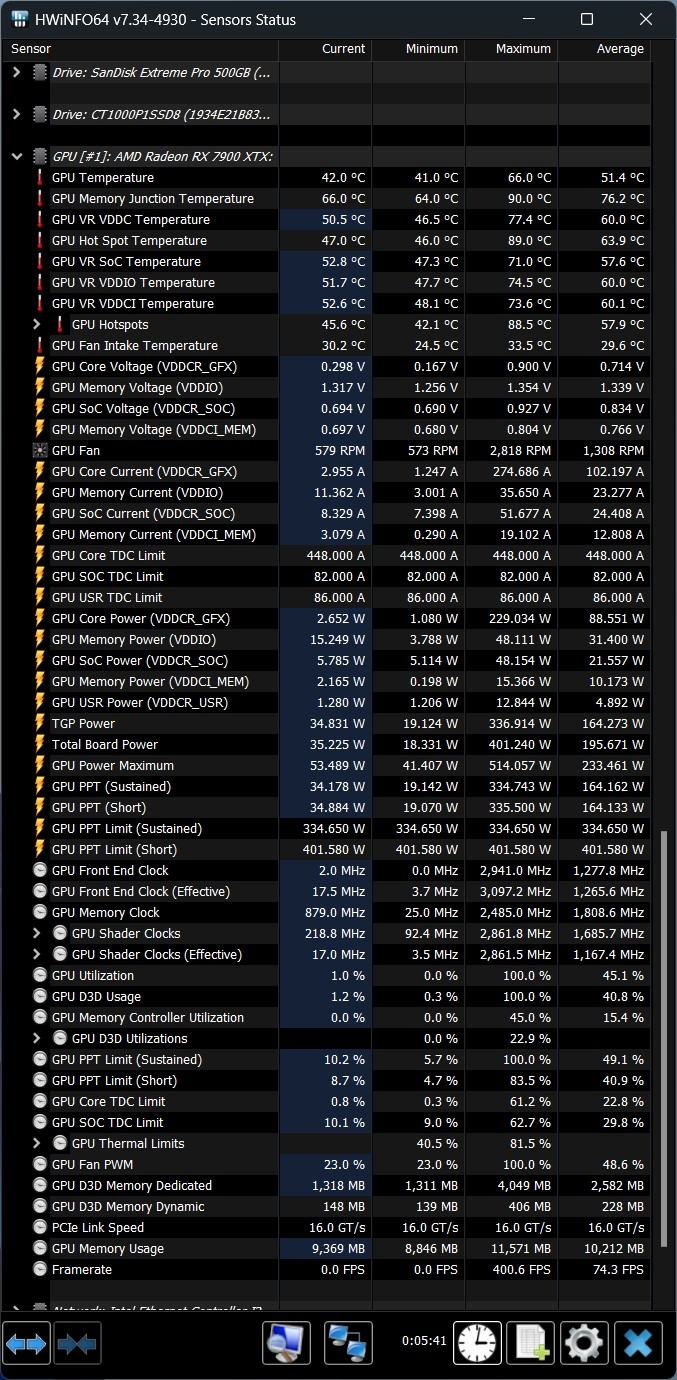Start logging with the document plus icon

point(530,1343)
